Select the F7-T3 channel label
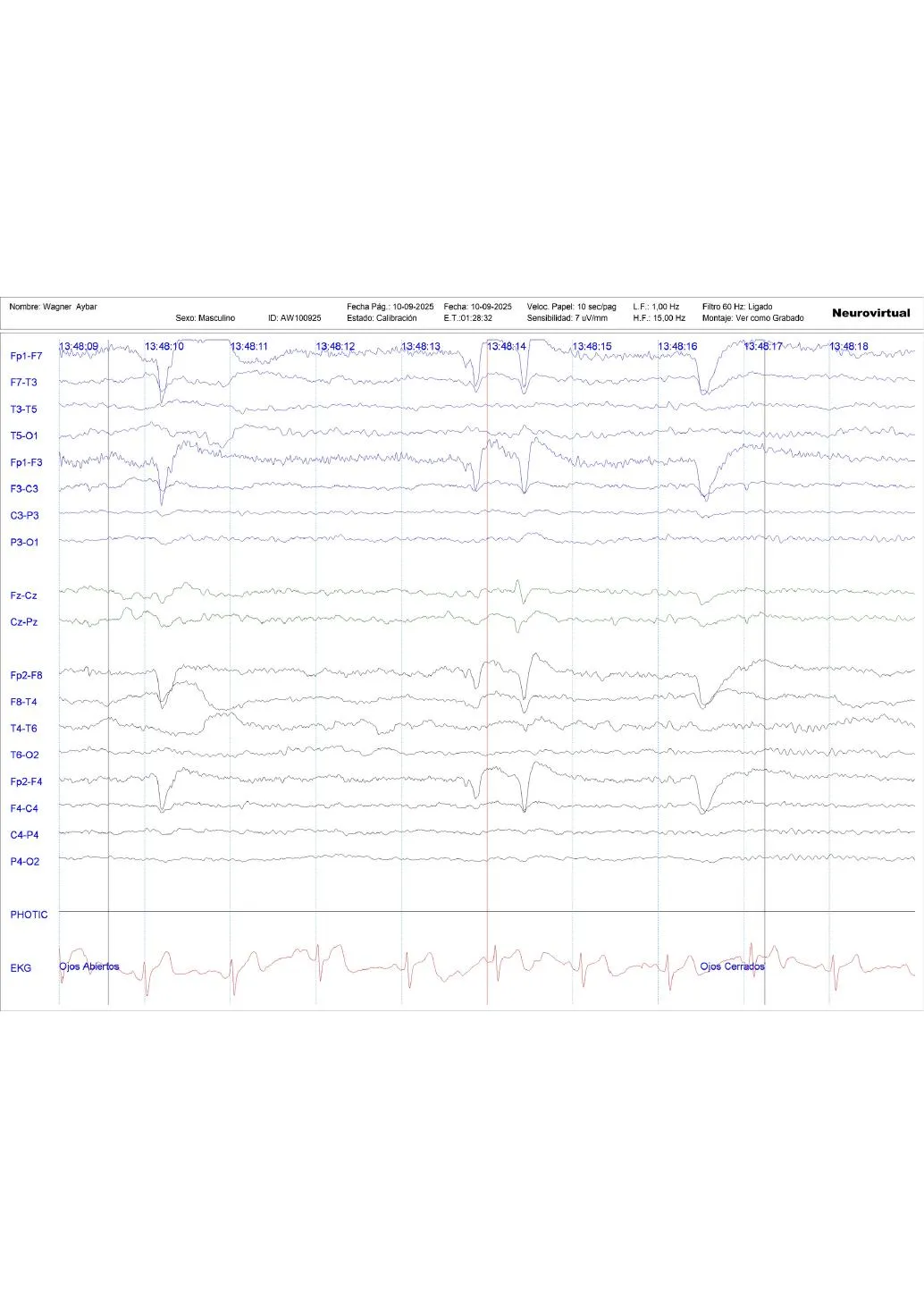This screenshot has height=1308, width=924. (24, 383)
